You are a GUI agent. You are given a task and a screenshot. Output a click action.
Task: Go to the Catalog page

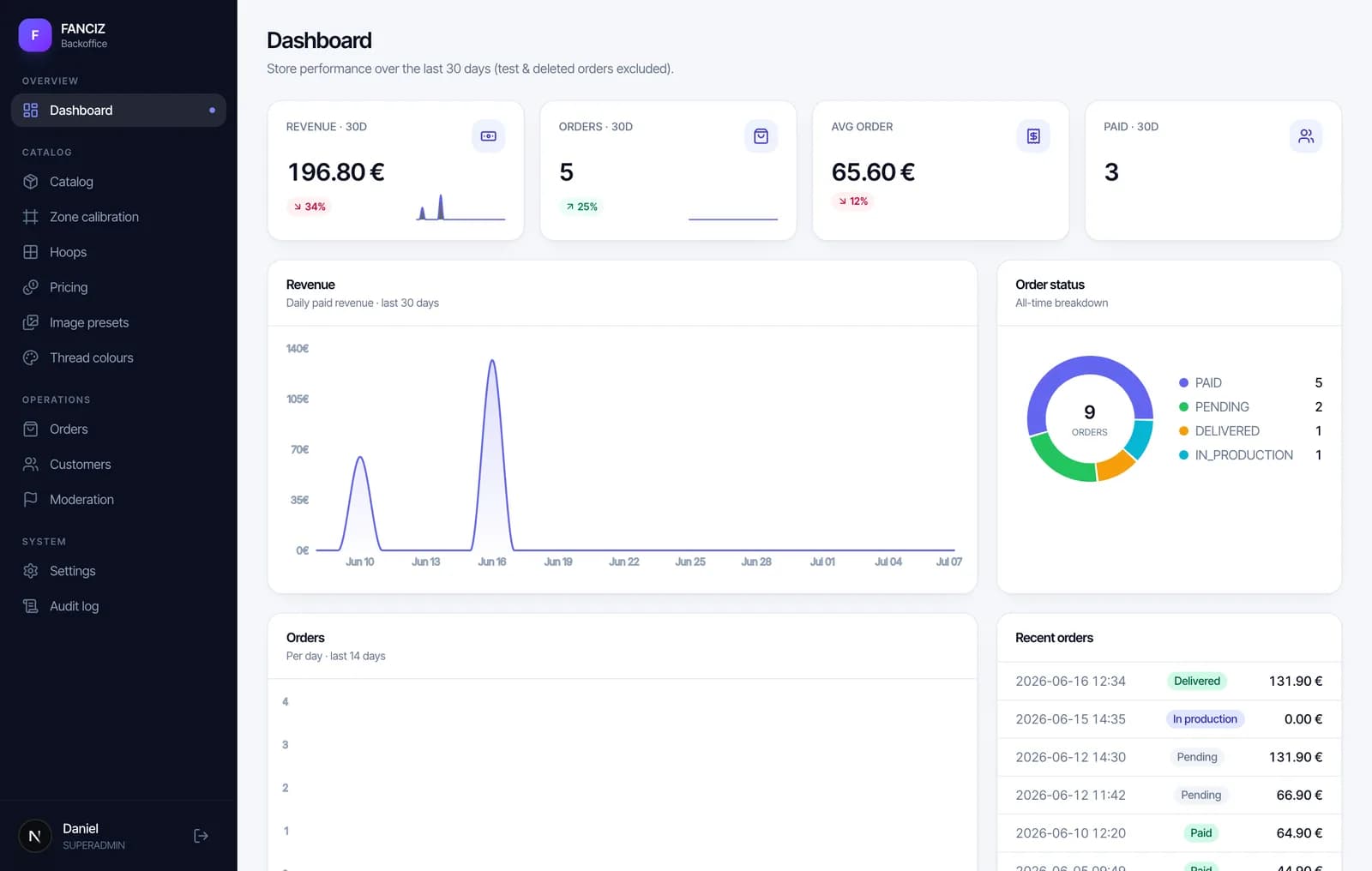point(118,182)
